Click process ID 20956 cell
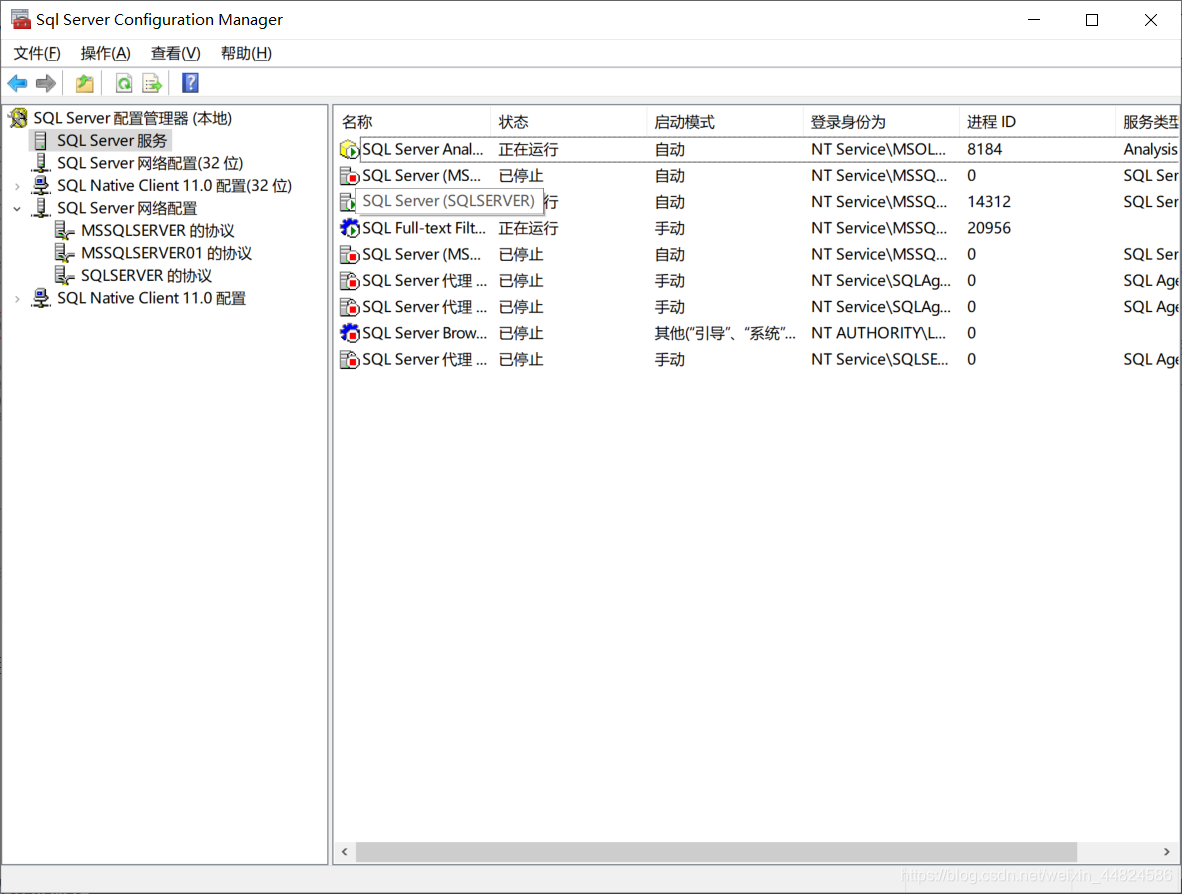Screen dimensions: 1182x894 point(989,228)
